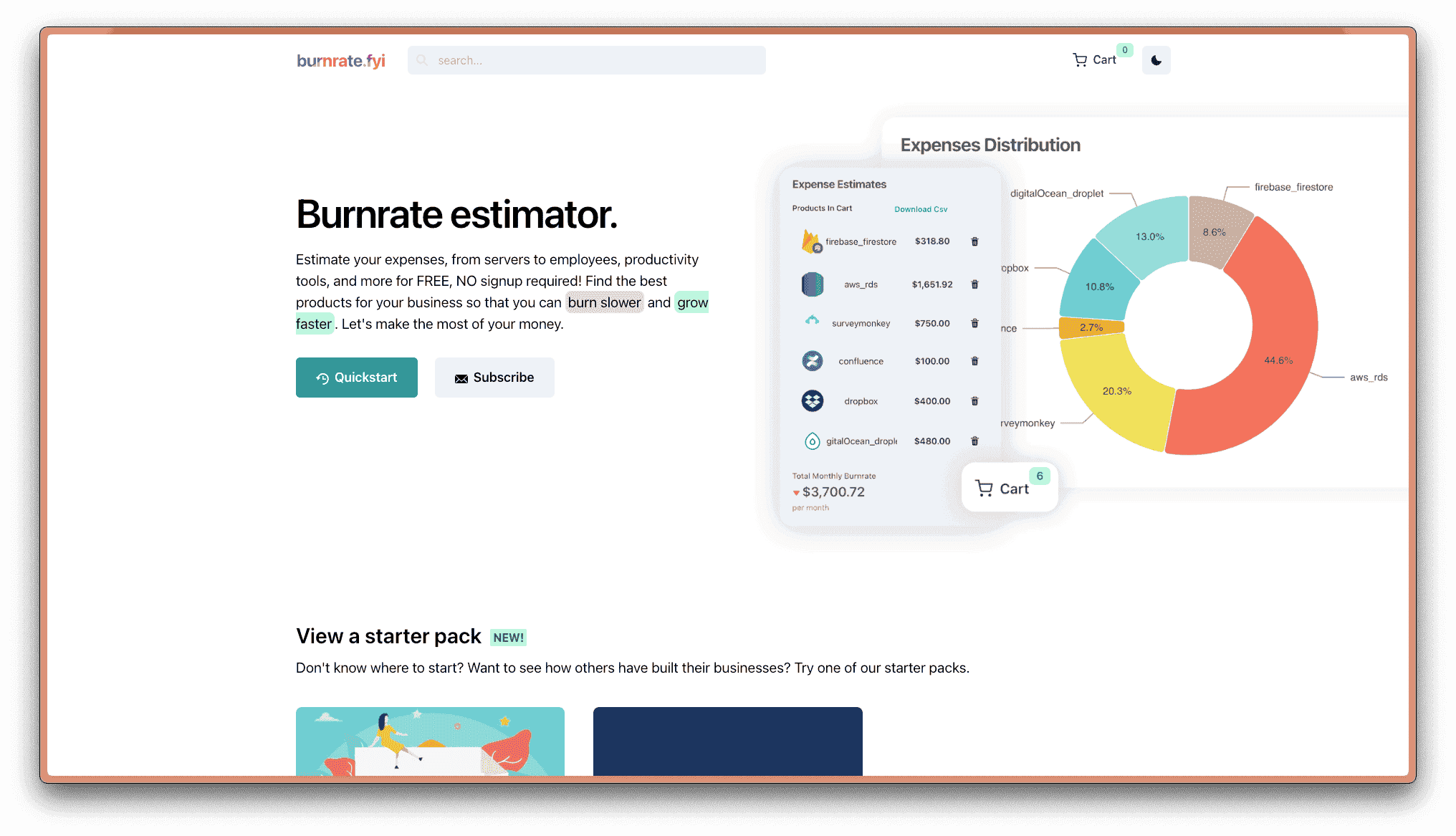The height and width of the screenshot is (836, 1456).
Task: Click the NEW! badge label
Action: (508, 638)
